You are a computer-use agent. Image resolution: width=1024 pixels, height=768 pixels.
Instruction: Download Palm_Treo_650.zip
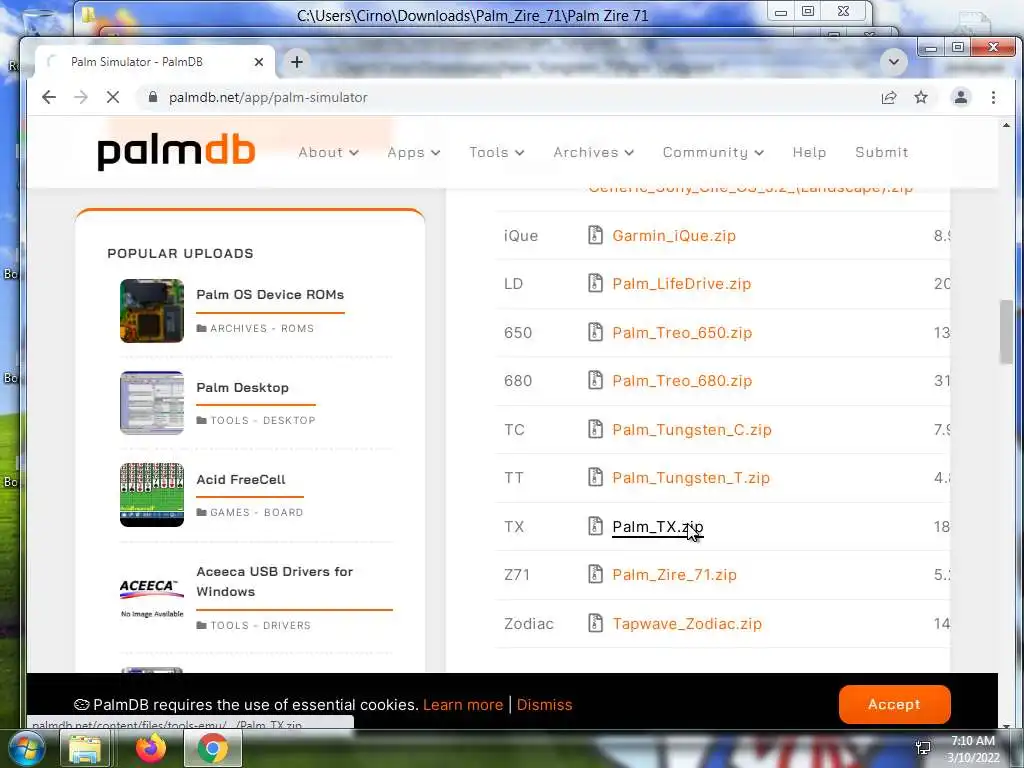pos(682,332)
